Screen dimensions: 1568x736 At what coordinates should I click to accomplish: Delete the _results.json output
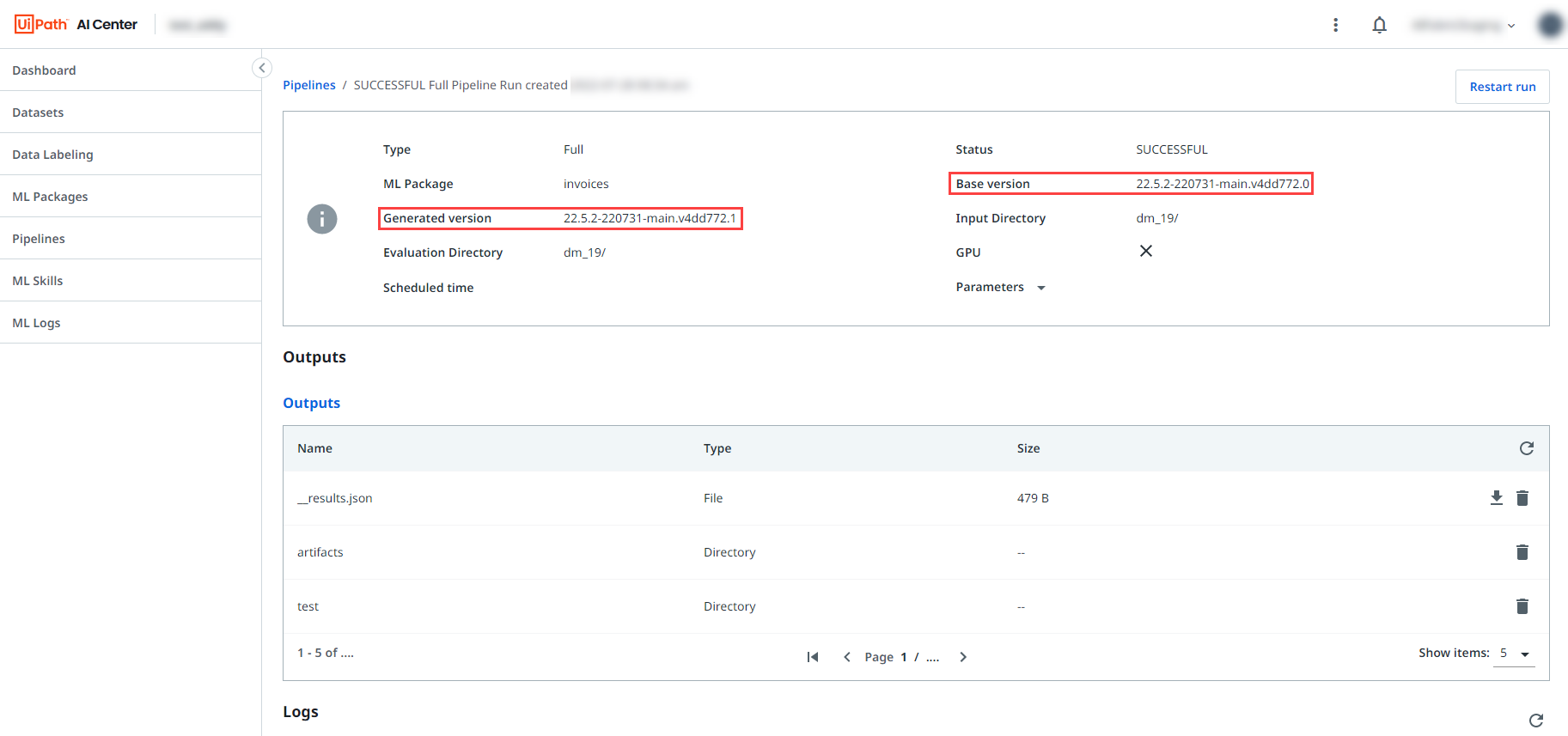click(x=1522, y=498)
